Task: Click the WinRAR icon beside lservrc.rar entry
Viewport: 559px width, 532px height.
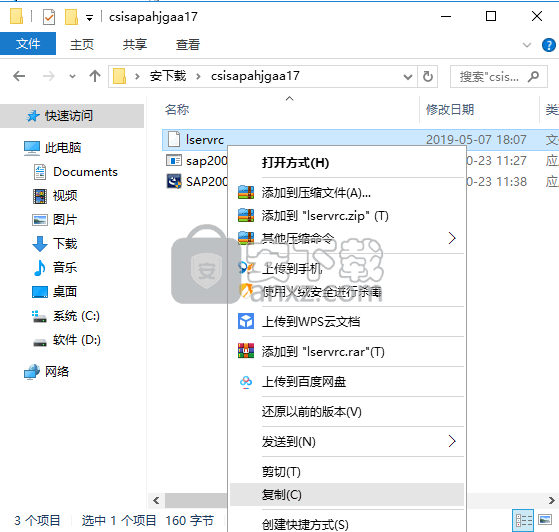Action: click(246, 351)
